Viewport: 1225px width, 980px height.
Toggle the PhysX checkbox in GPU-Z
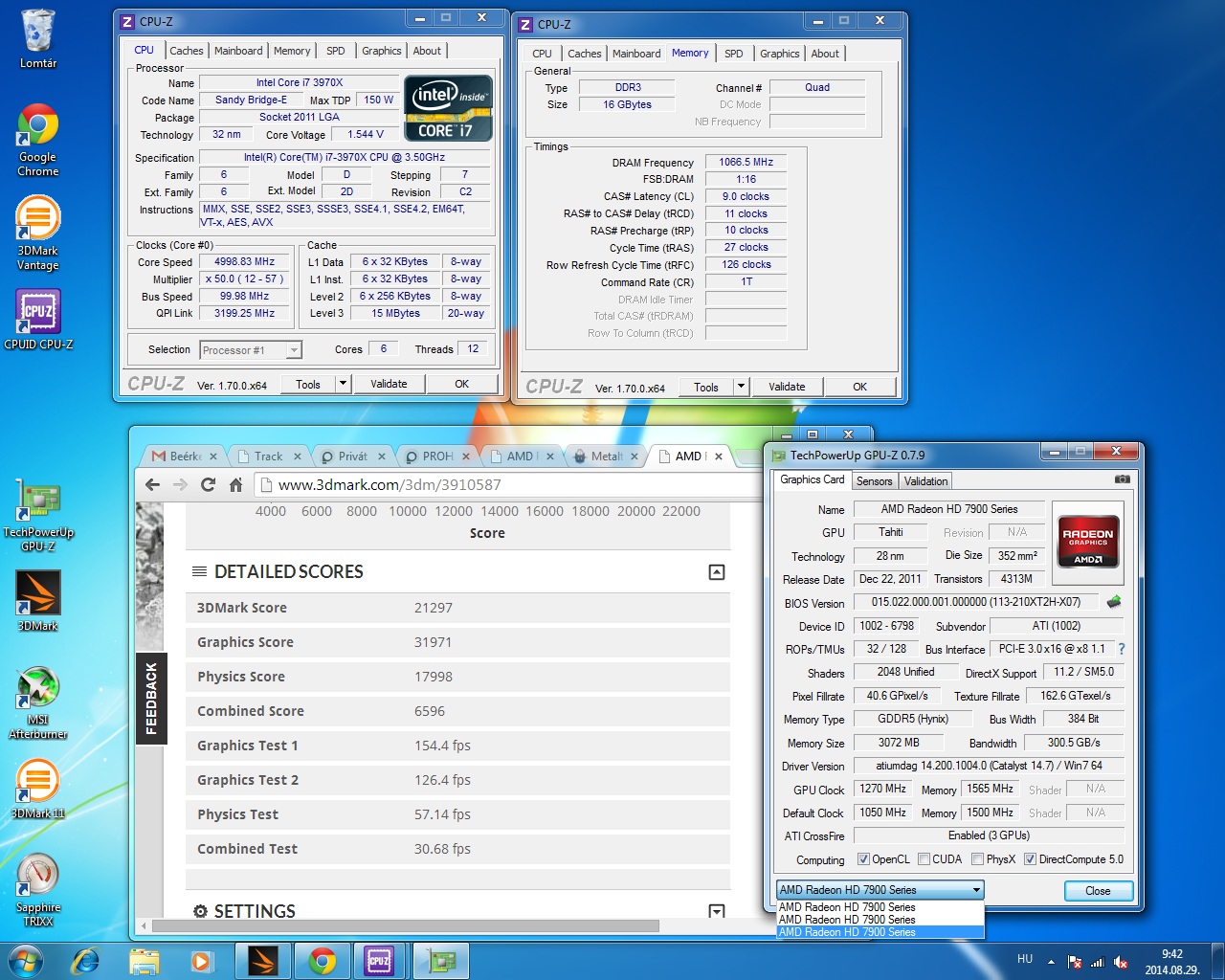(x=977, y=859)
